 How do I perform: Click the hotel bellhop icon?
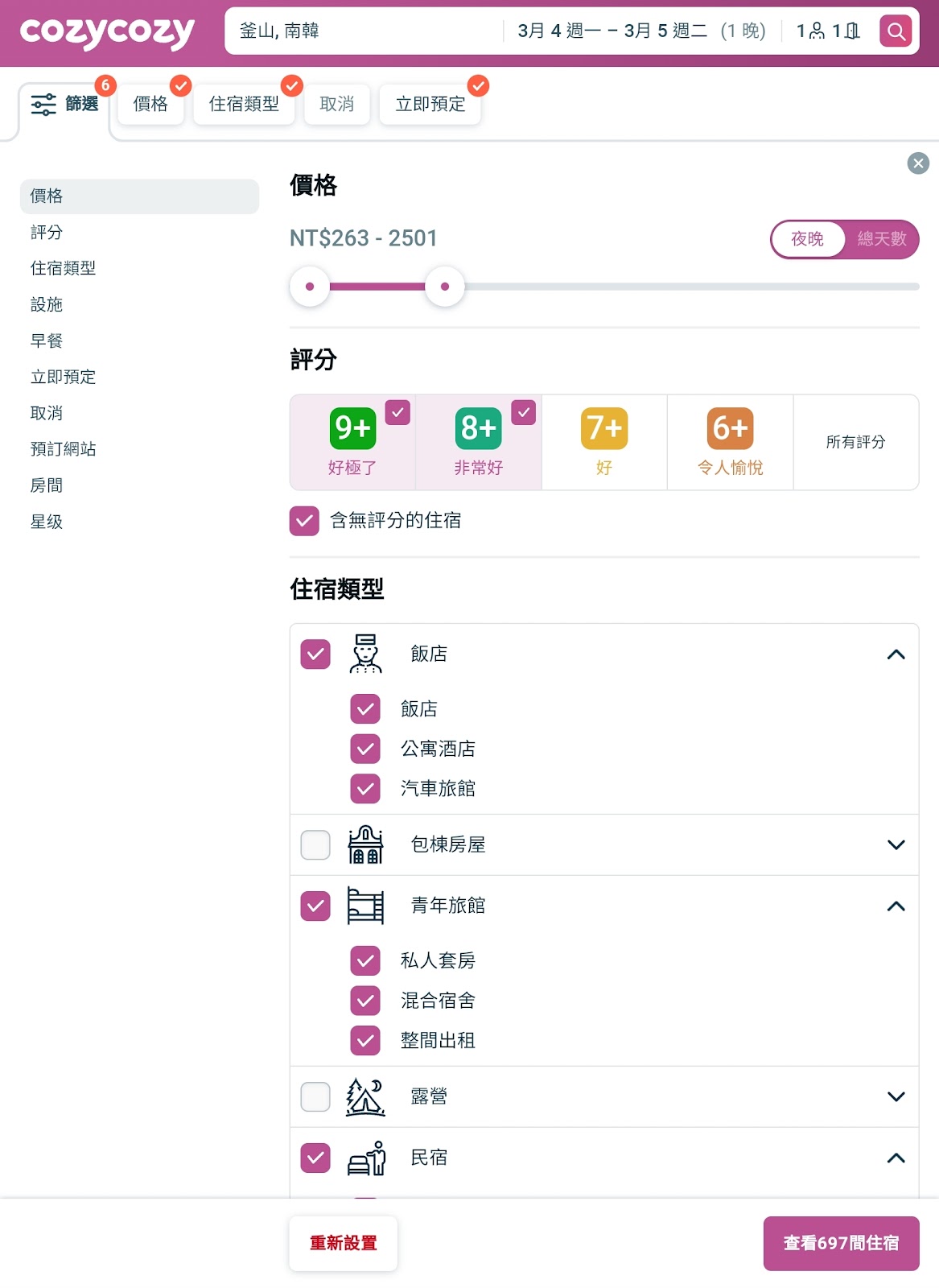[365, 654]
